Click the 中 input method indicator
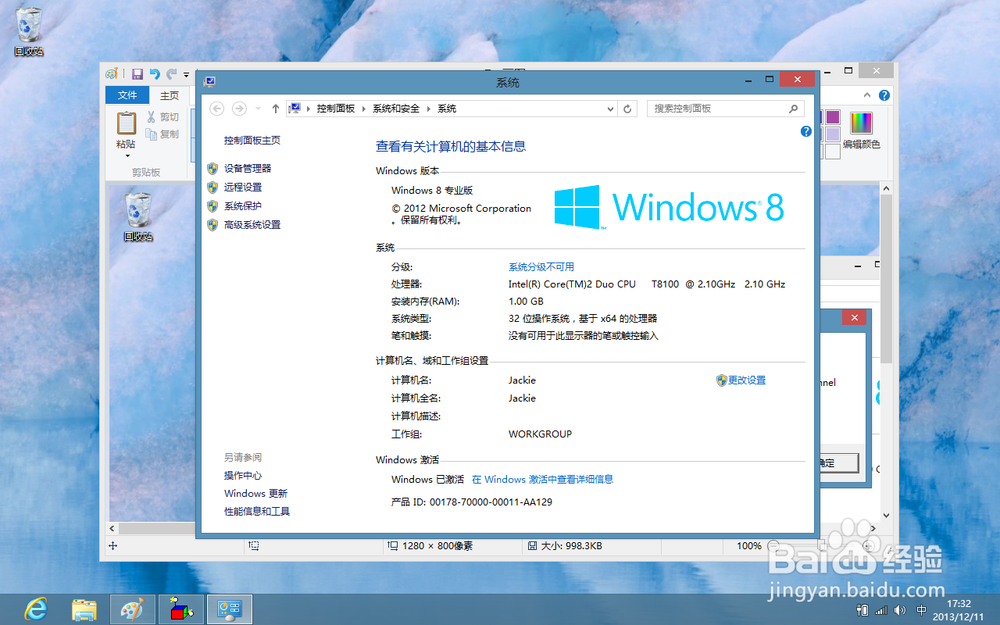This screenshot has height=625, width=1000. (921, 610)
